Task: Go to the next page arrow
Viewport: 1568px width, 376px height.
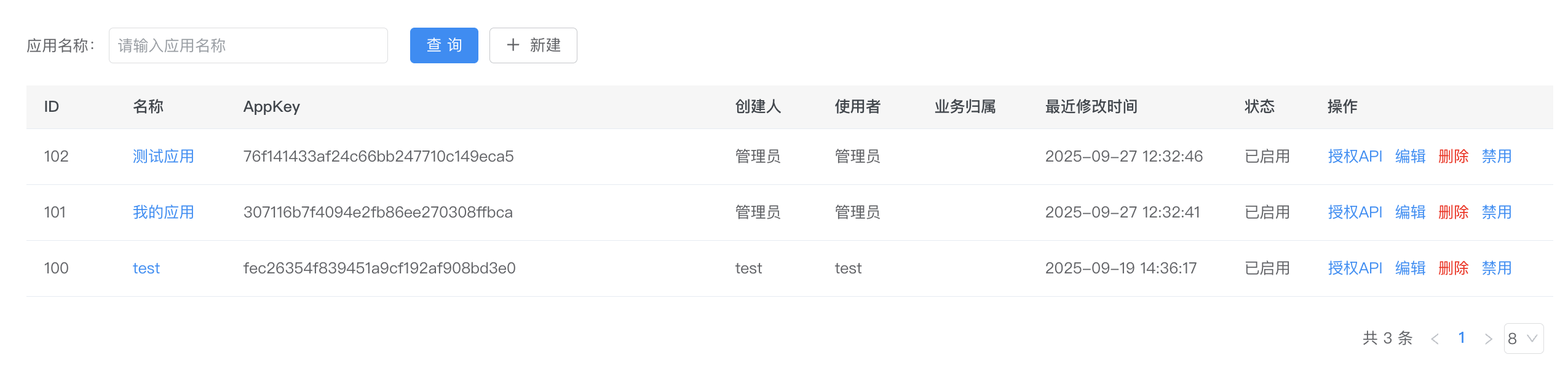Action: click(1488, 339)
